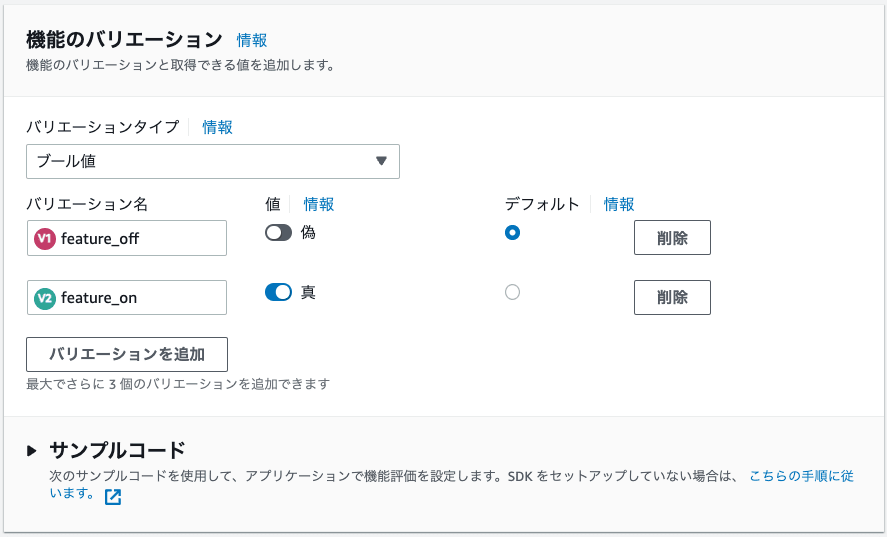This screenshot has height=537, width=887.
Task: Open 情報 link next to 機能のバリエーション
Action: [252, 40]
